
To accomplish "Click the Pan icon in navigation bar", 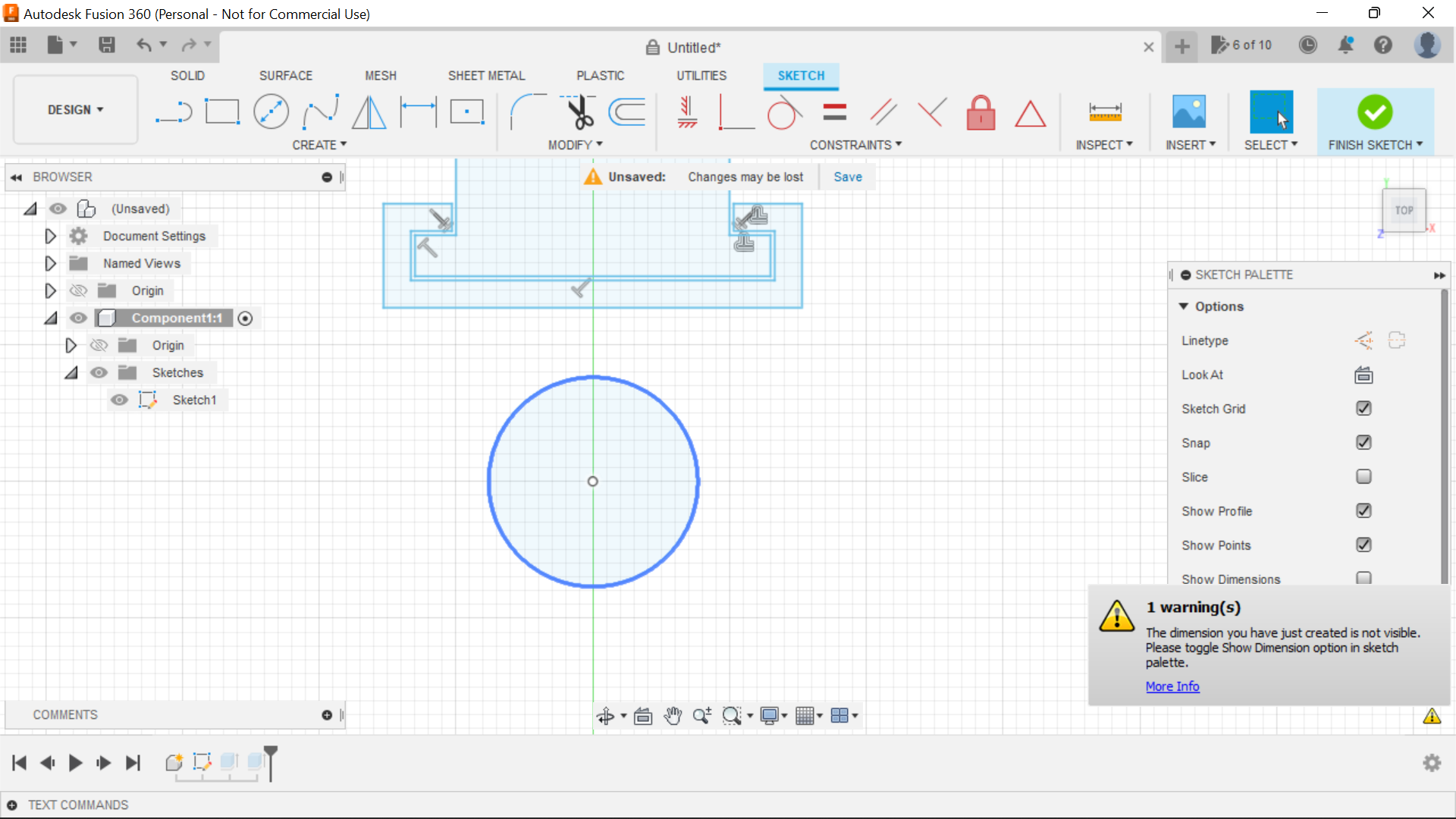I will [673, 715].
